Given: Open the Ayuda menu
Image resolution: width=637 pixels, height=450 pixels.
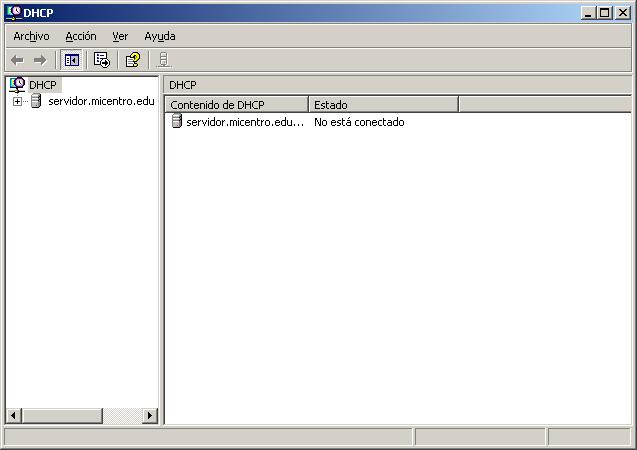Looking at the screenshot, I should pos(160,36).
